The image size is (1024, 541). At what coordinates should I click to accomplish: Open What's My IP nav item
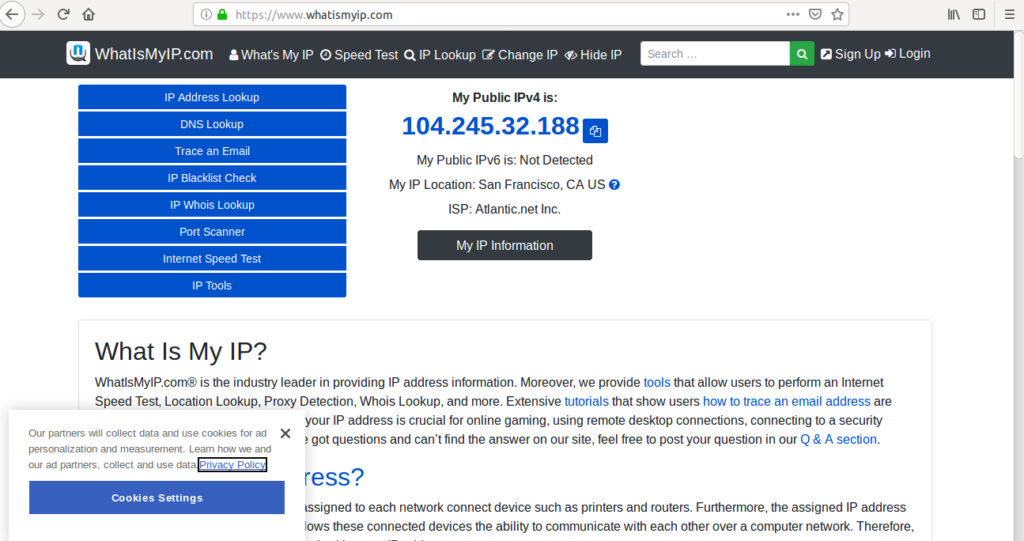(x=271, y=55)
